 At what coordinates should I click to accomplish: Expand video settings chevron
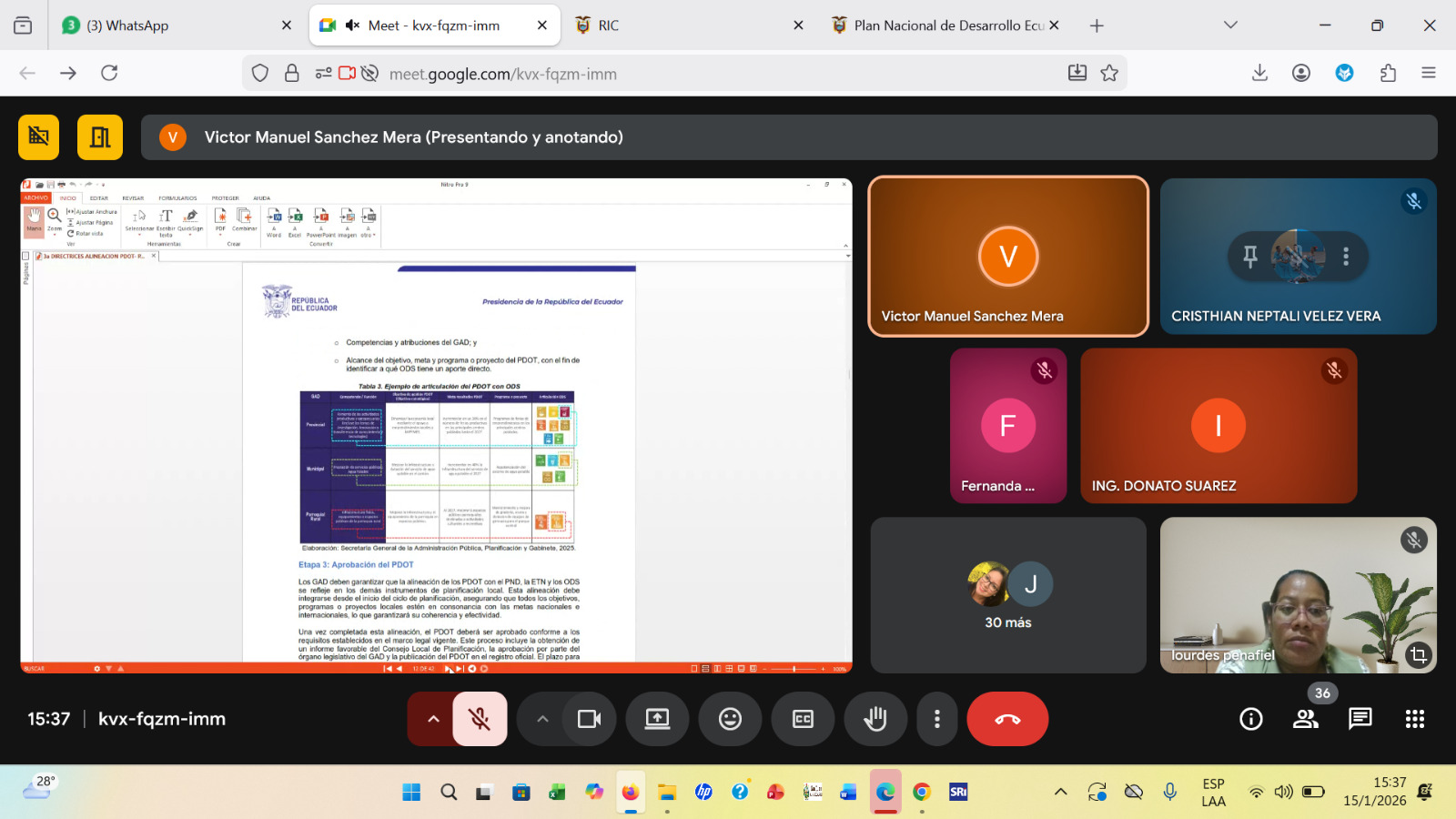(x=543, y=719)
